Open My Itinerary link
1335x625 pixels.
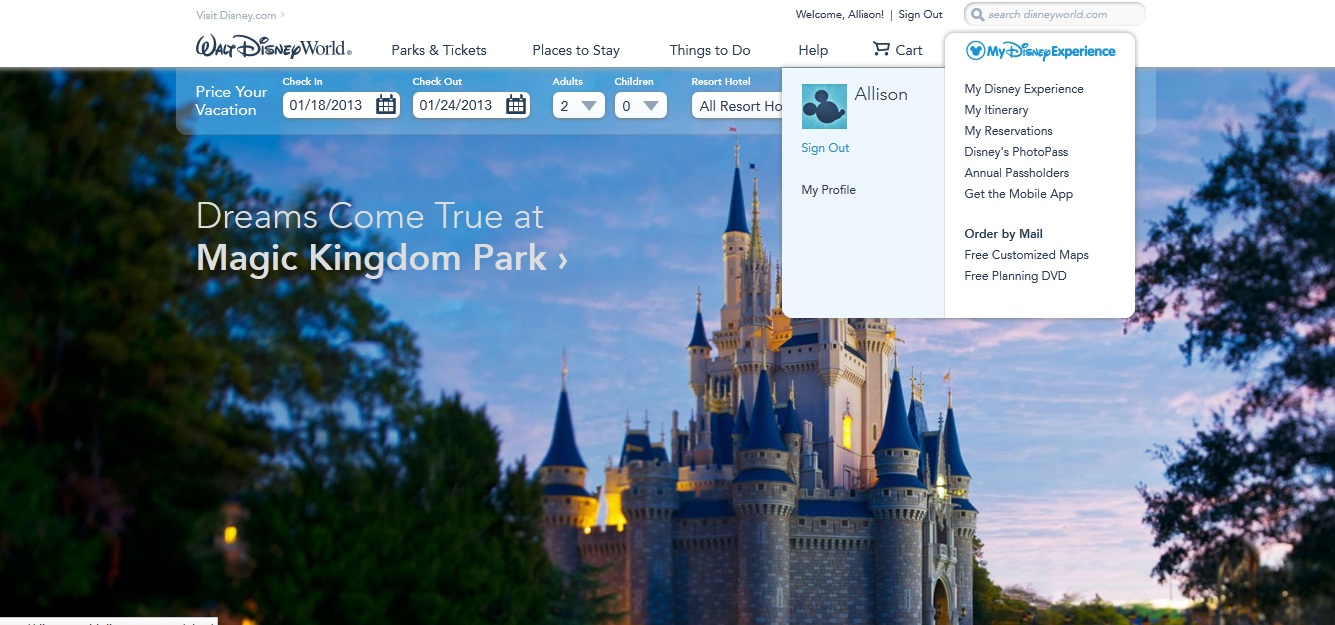point(996,110)
